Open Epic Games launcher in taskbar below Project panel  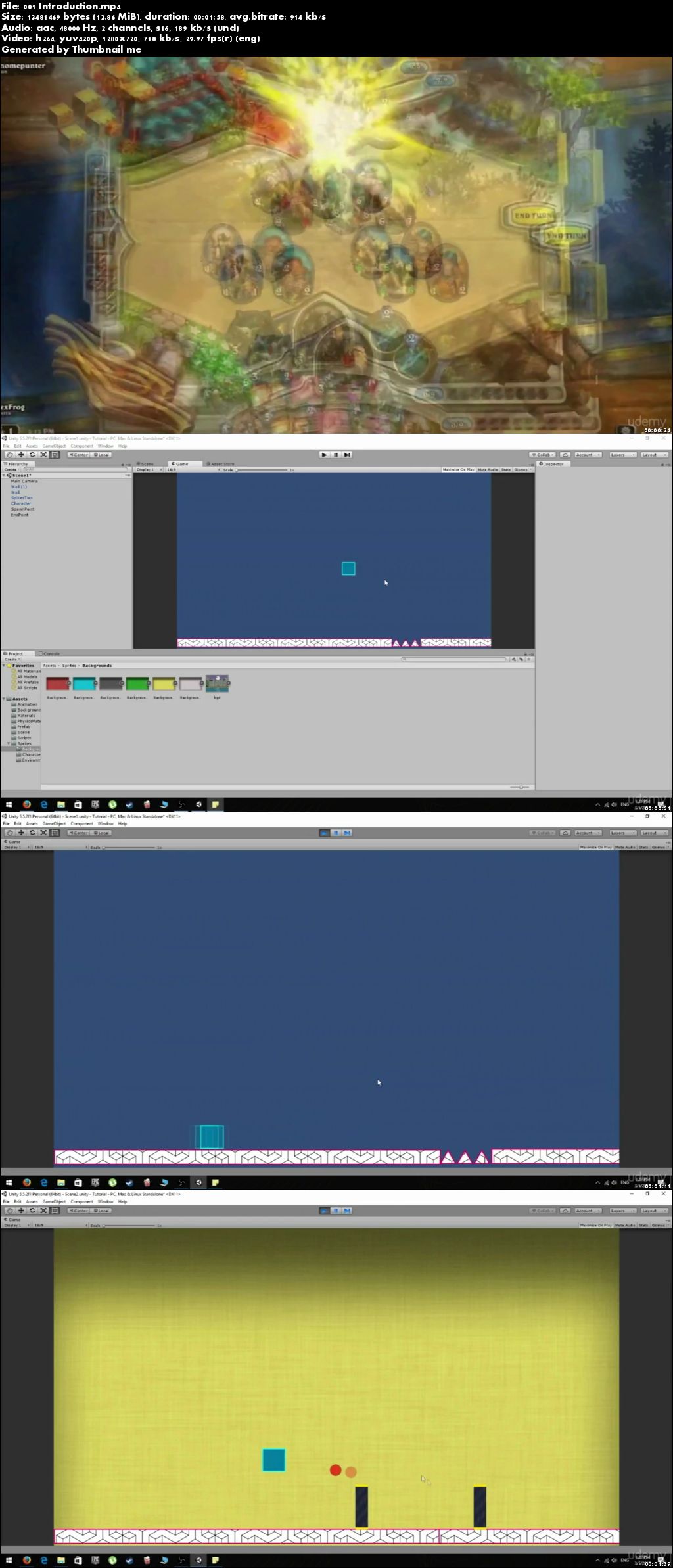(x=95, y=804)
